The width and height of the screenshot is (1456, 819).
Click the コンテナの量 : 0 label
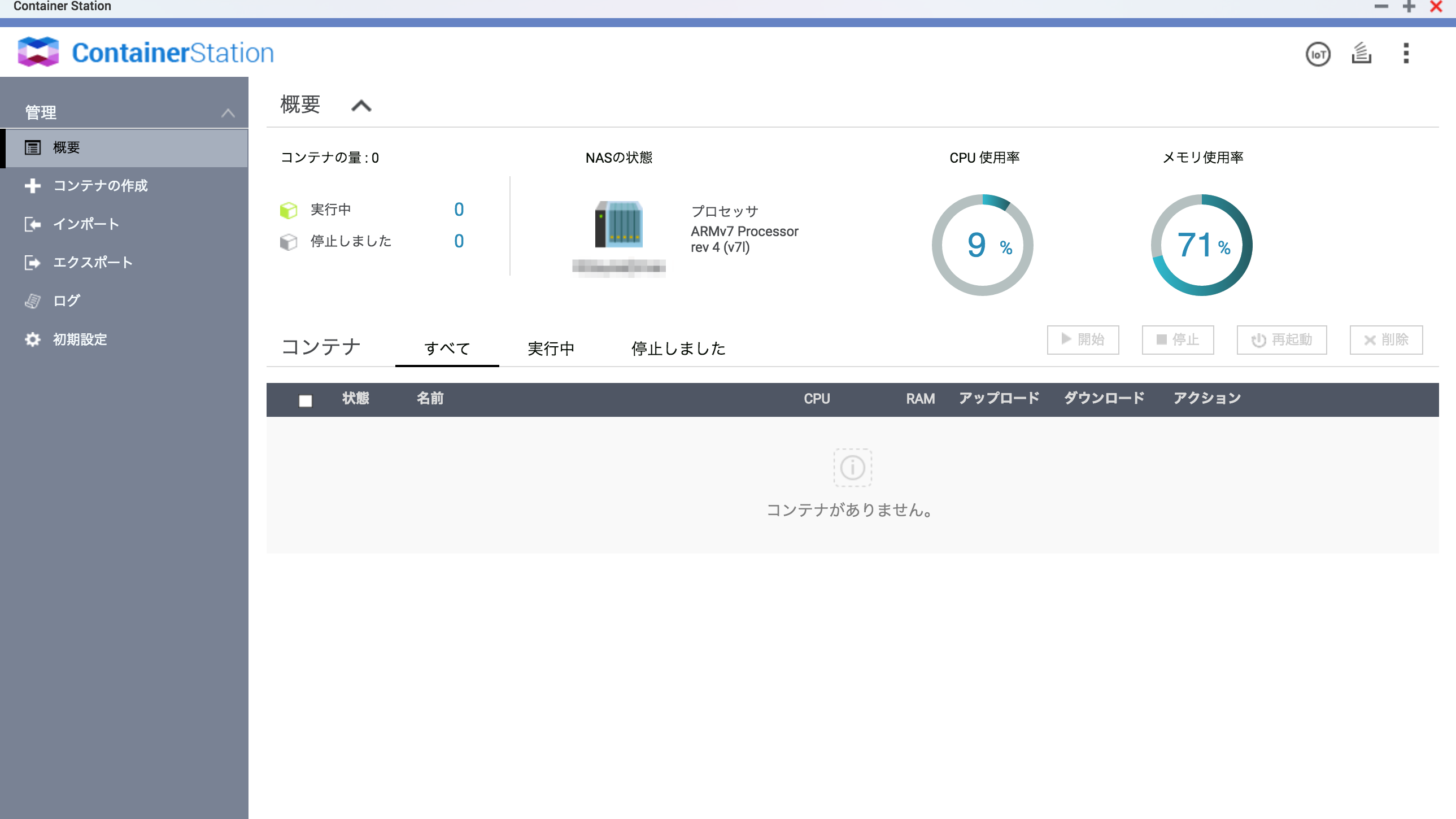click(x=329, y=158)
